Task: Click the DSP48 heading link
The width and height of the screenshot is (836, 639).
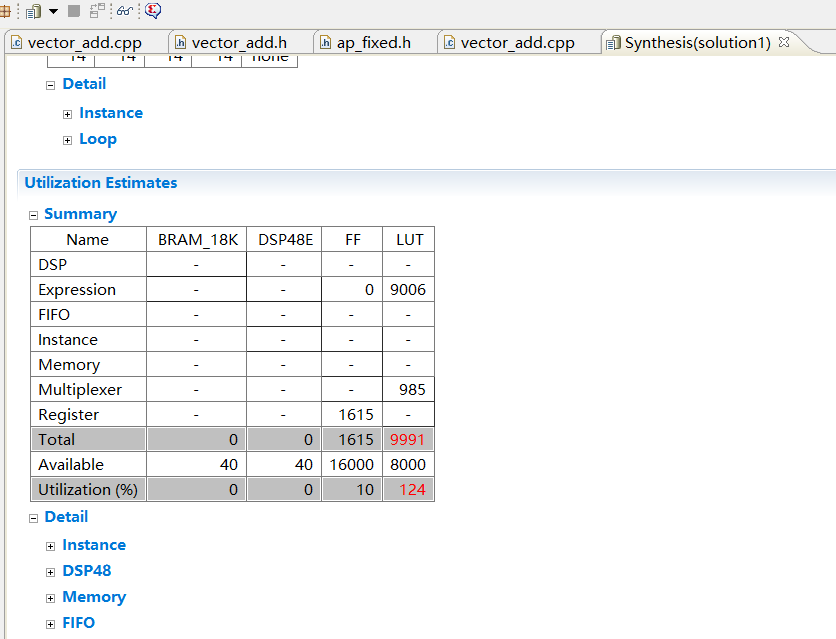Action: 87,571
